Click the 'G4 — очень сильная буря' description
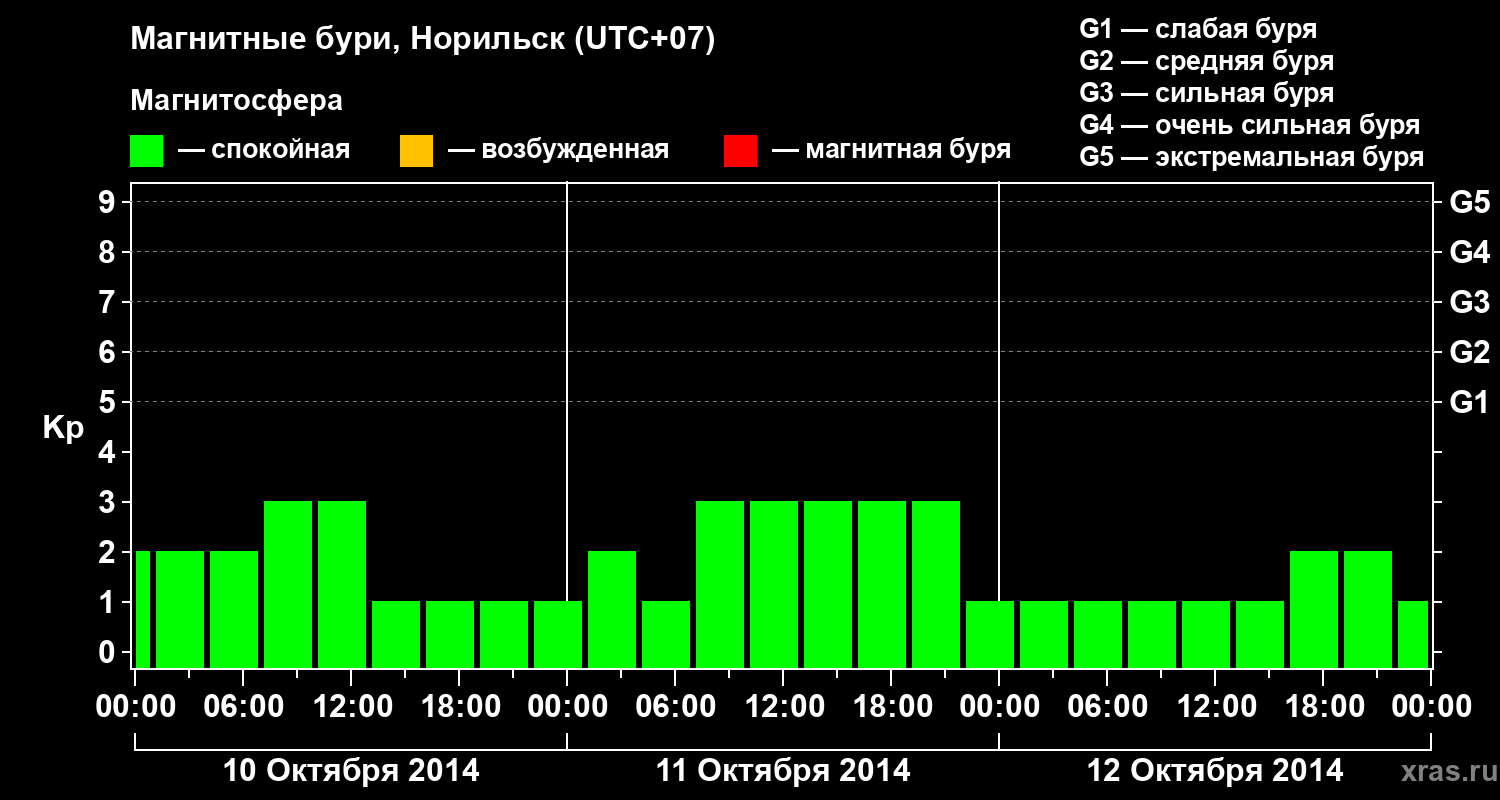1500x800 pixels. click(1249, 125)
